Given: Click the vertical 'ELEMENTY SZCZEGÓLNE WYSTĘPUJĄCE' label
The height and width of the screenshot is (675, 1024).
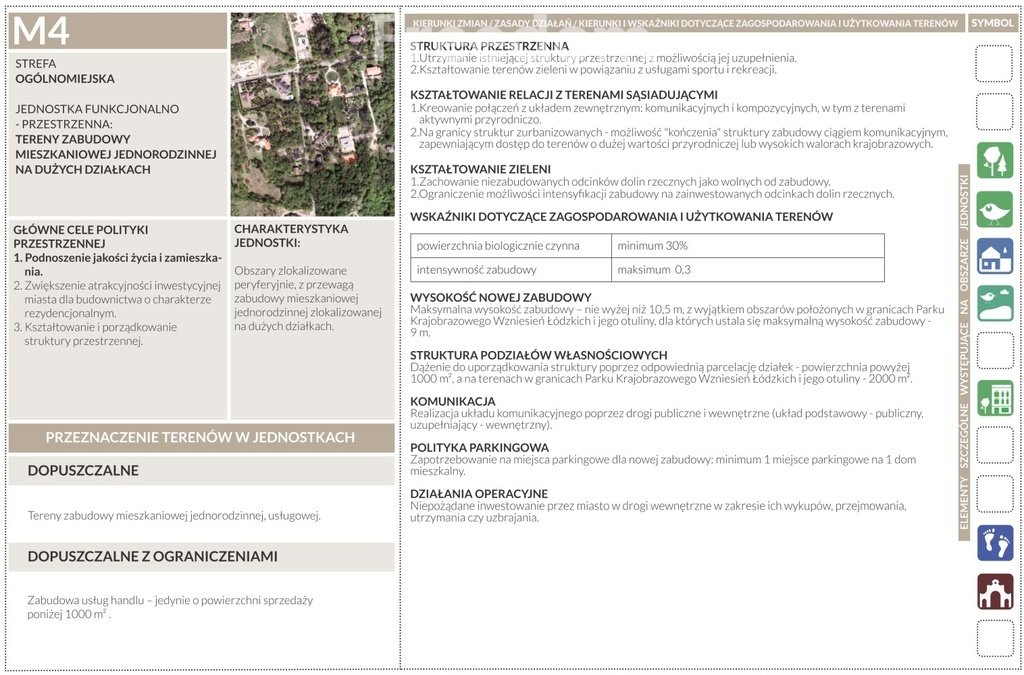Looking at the screenshot, I should point(963,353).
